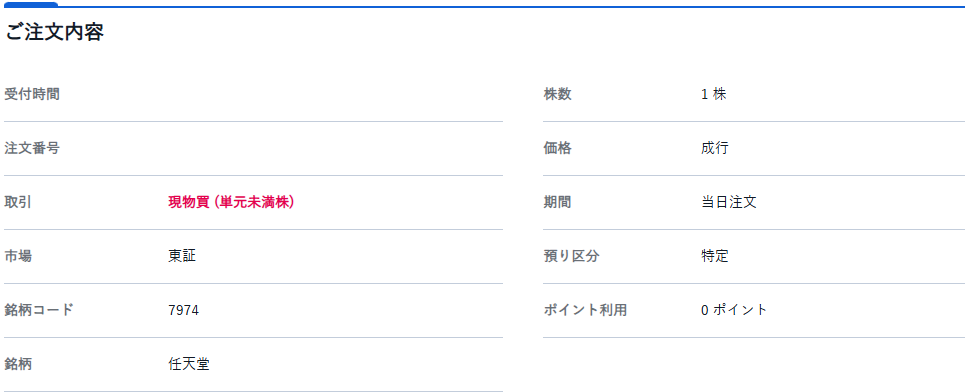The image size is (965, 392).
Task: Select stock code 7974
Action: (183, 310)
